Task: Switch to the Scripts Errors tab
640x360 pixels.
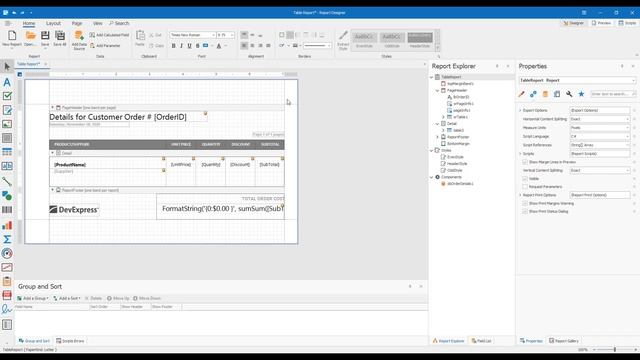Action: 70,341
